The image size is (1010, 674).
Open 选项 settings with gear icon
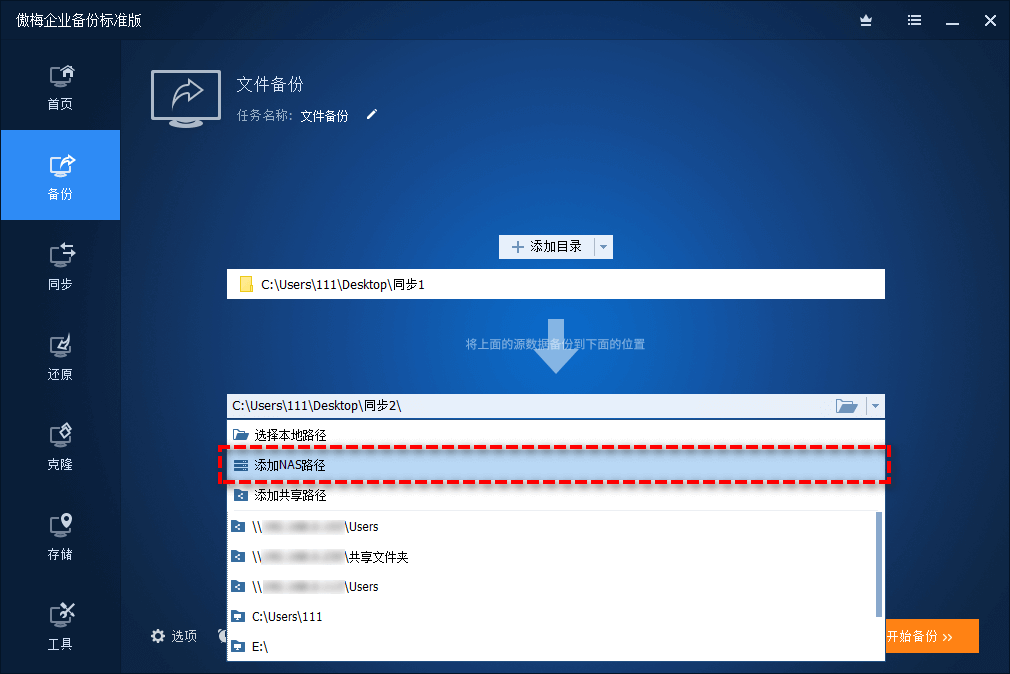174,636
